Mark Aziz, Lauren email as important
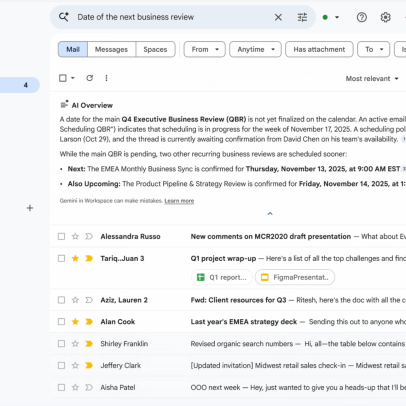 (x=89, y=300)
